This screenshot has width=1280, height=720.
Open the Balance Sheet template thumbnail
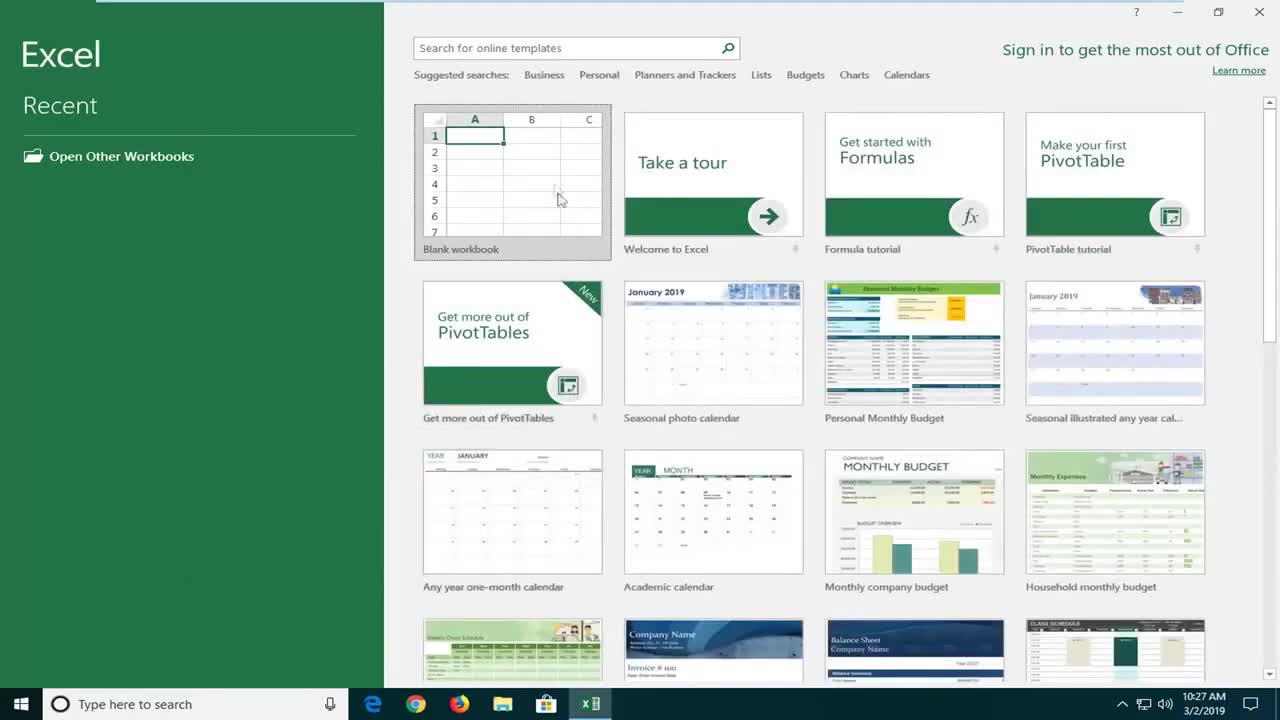[x=914, y=650]
